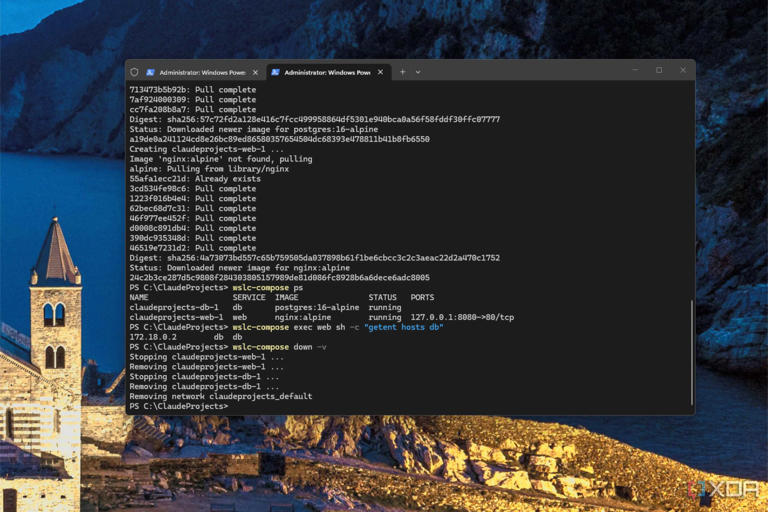The image size is (768, 512).
Task: Click 'claudeprojects-web-1' in the NAME column
Action: pos(176,317)
